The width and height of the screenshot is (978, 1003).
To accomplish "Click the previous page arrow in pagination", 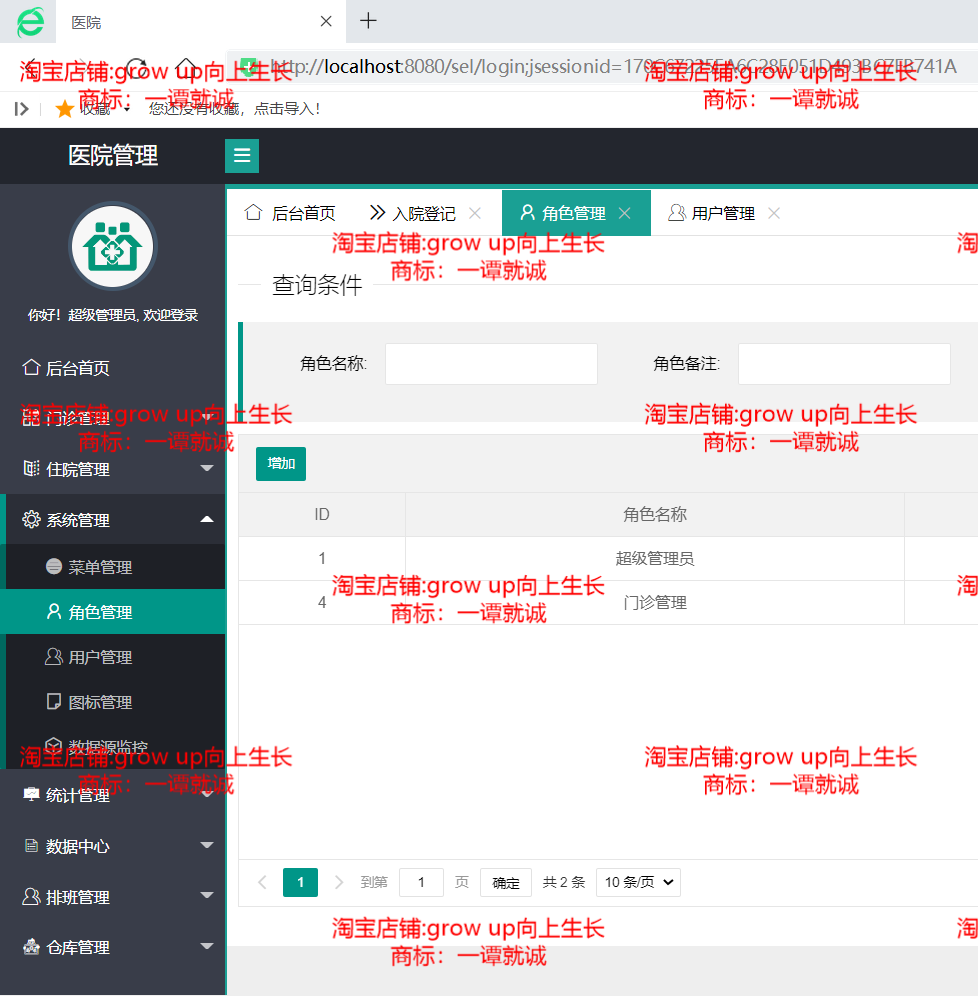I will pyautogui.click(x=262, y=881).
